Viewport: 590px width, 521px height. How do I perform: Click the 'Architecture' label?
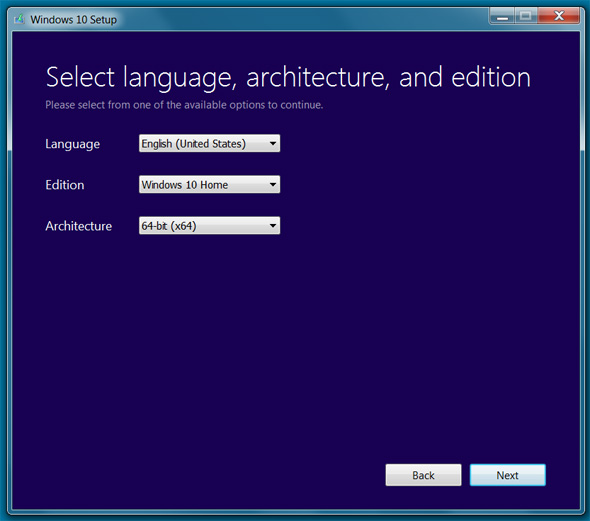pyautogui.click(x=79, y=226)
